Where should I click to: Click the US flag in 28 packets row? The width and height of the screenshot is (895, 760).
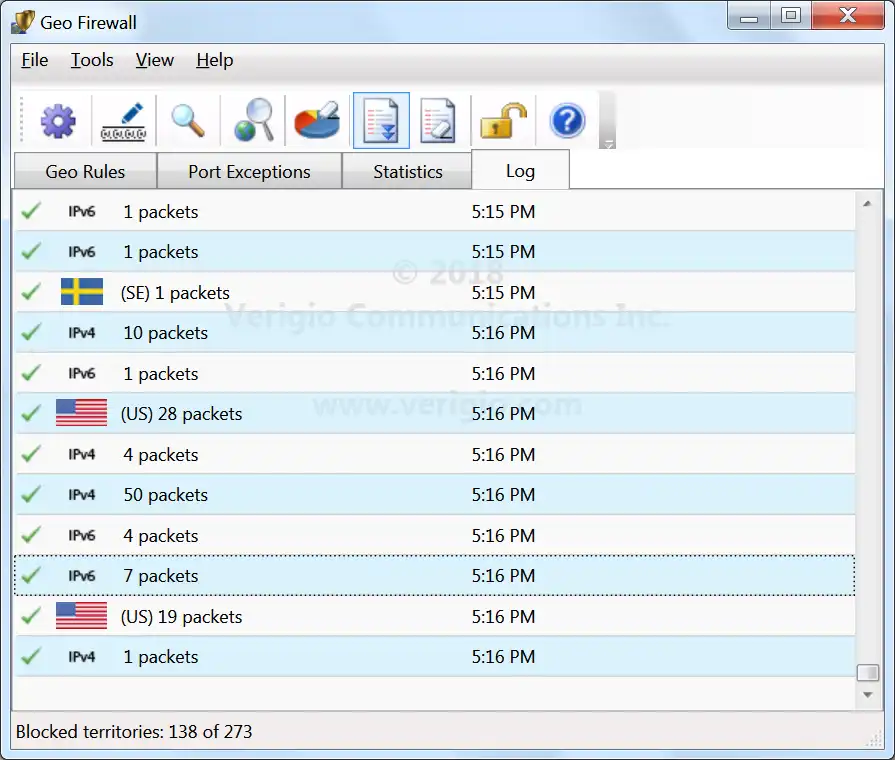tap(82, 413)
